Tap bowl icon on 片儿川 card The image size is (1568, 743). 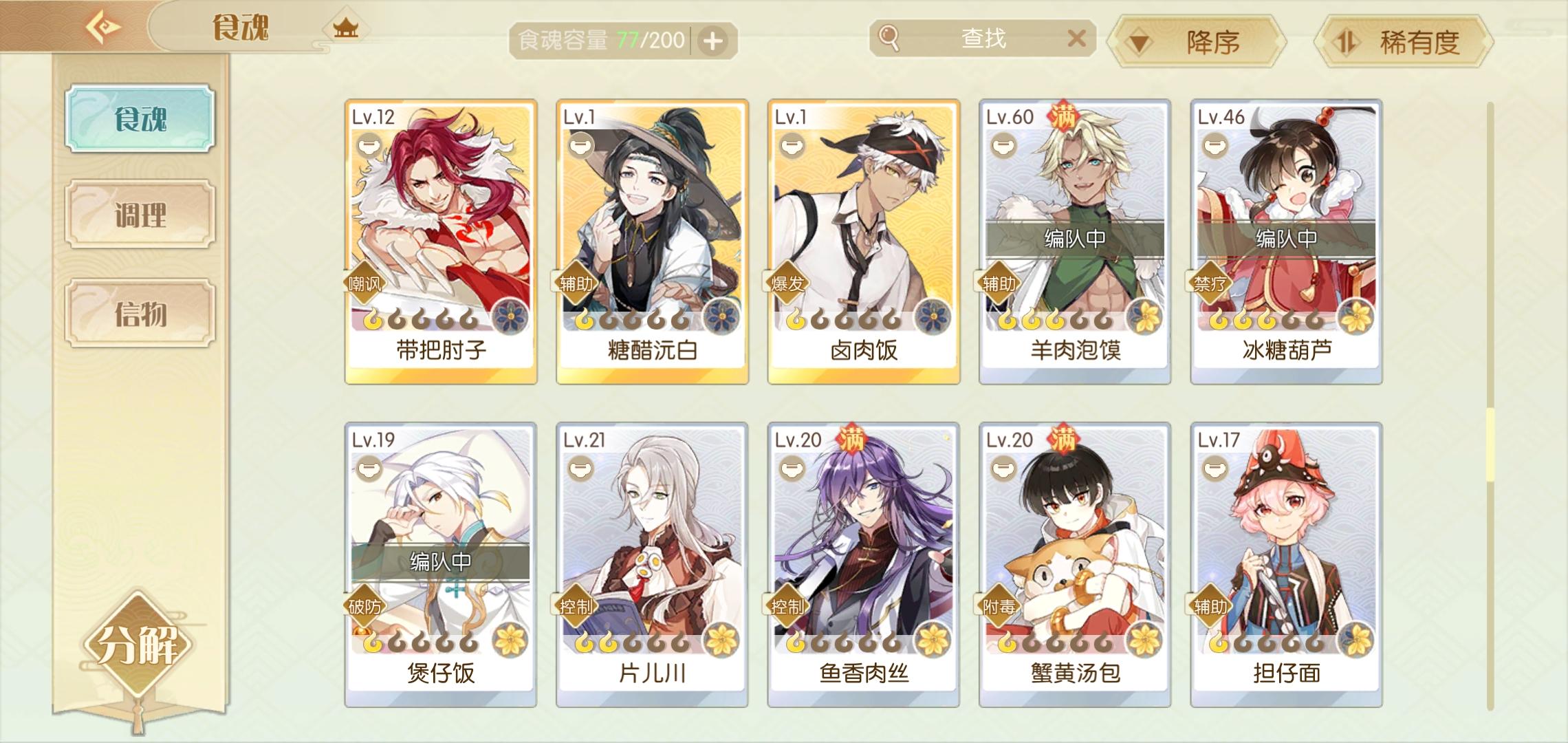click(580, 469)
